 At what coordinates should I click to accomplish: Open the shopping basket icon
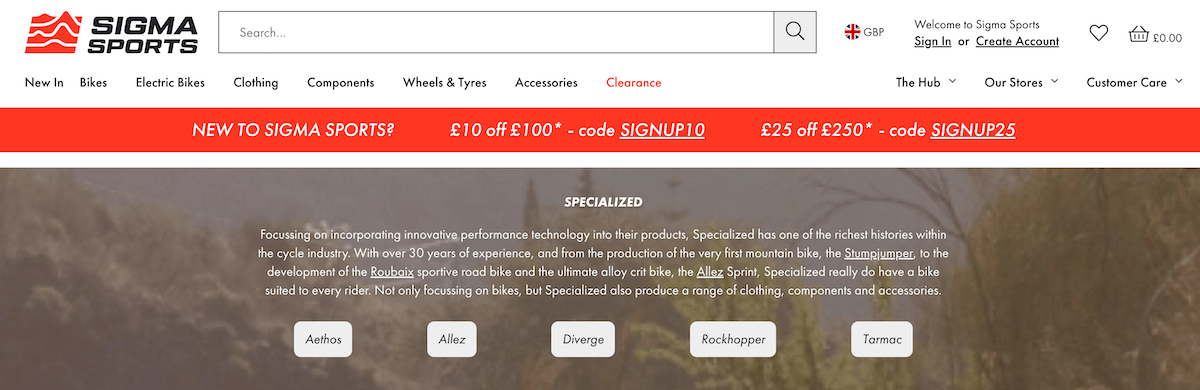(x=1138, y=34)
